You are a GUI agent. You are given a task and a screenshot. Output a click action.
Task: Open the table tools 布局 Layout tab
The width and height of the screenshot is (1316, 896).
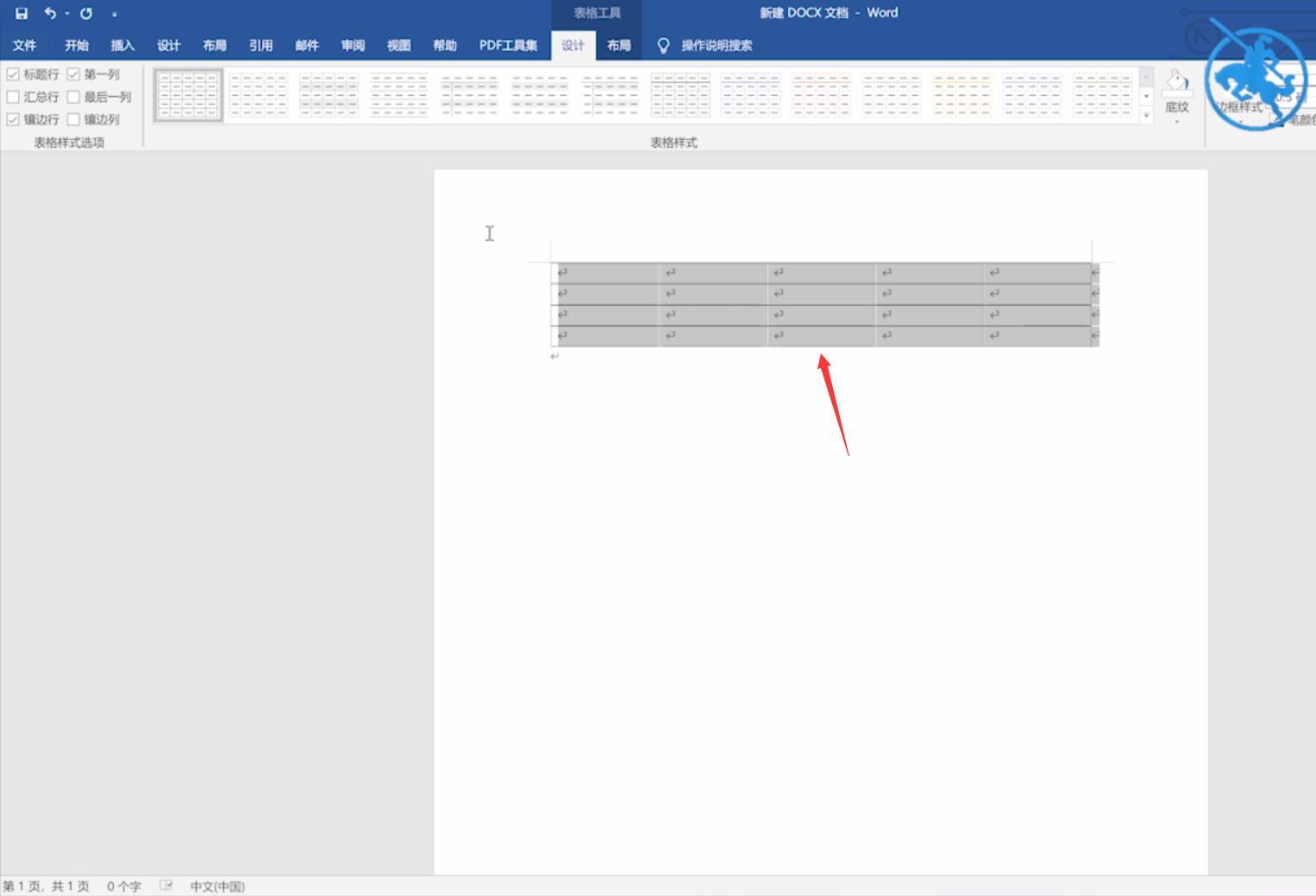tap(619, 45)
